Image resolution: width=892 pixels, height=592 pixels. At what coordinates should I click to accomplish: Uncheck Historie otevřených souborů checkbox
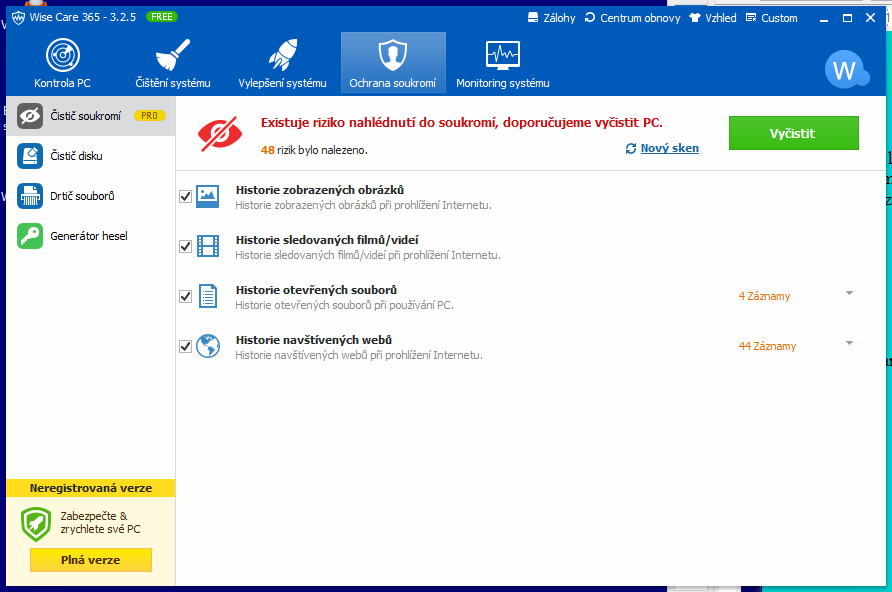(185, 297)
